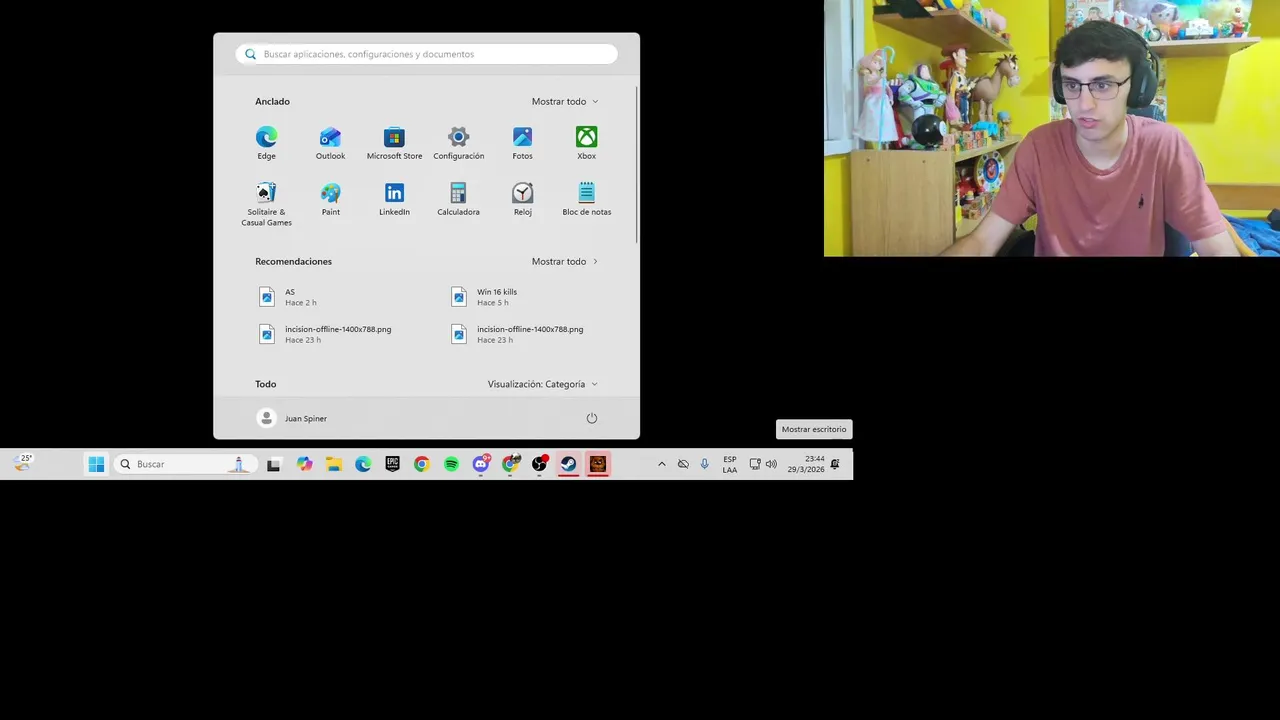Launch Outlook from the Start menu
The width and height of the screenshot is (1280, 720).
coord(330,143)
